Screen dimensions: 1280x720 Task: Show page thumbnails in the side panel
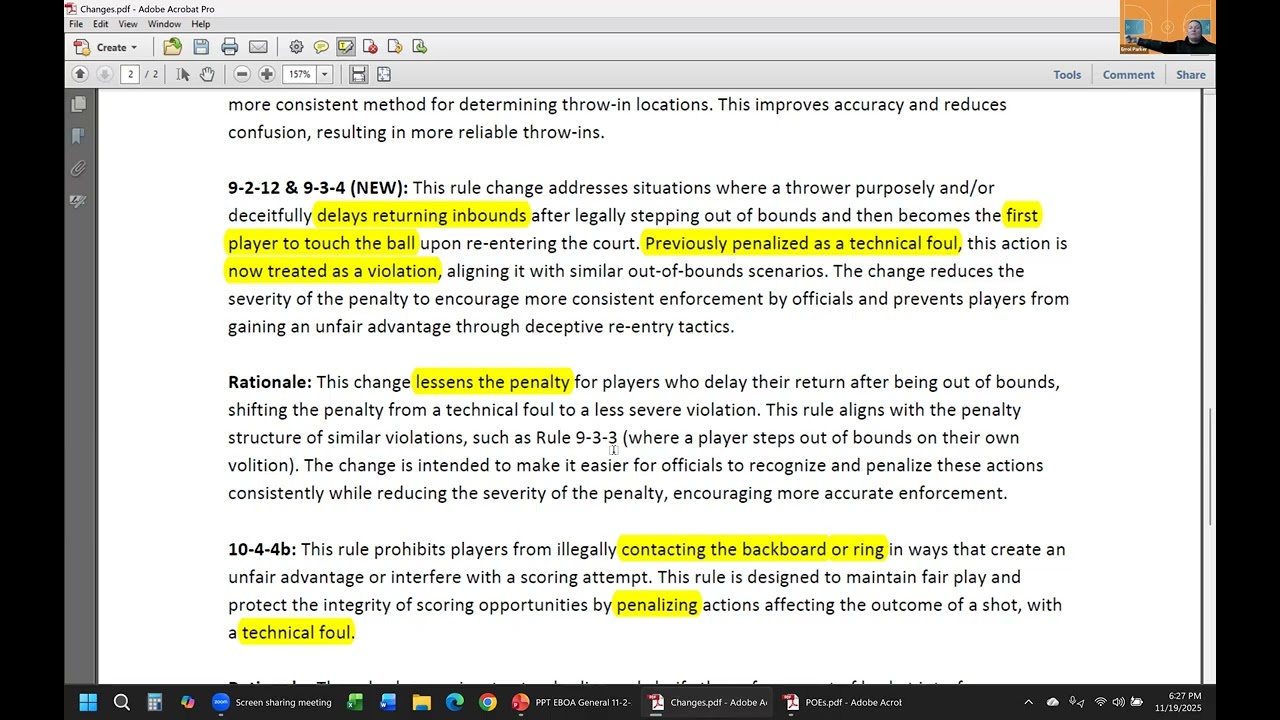(79, 104)
